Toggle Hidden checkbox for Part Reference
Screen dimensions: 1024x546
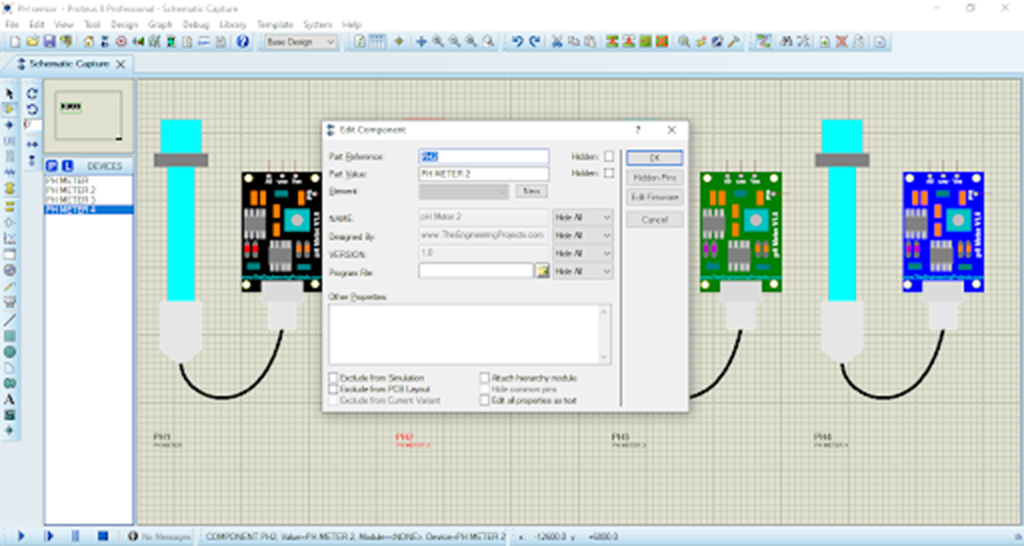[x=609, y=156]
